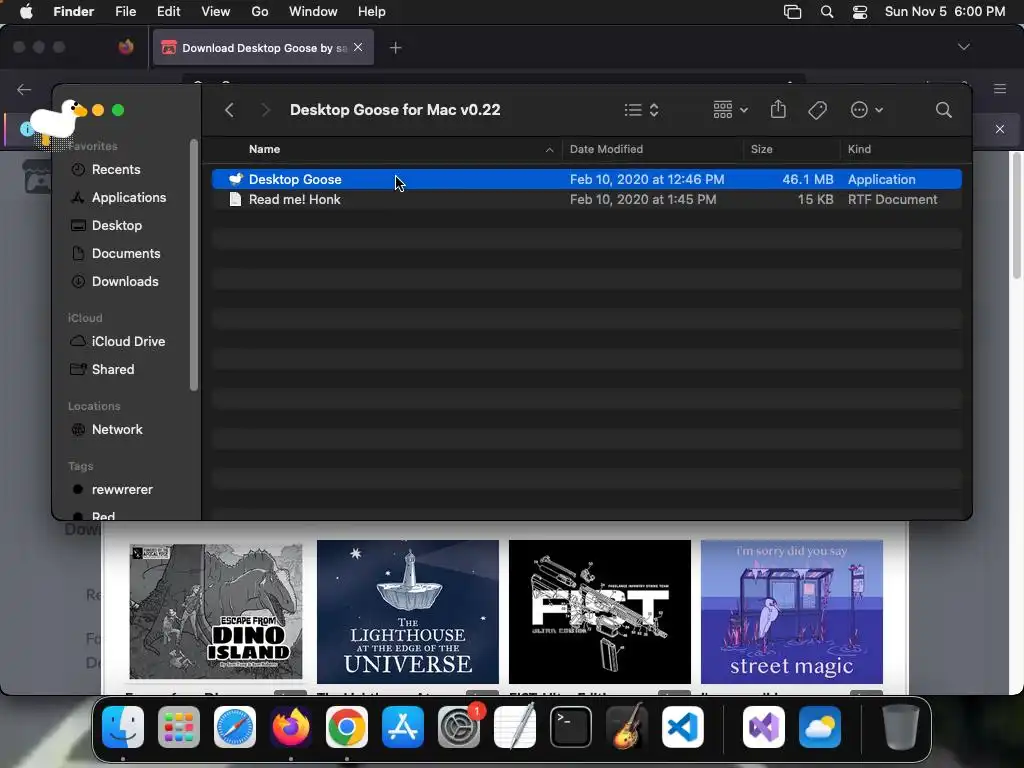Click the date and time in menu bar
The width and height of the screenshot is (1024, 768).
tap(945, 12)
